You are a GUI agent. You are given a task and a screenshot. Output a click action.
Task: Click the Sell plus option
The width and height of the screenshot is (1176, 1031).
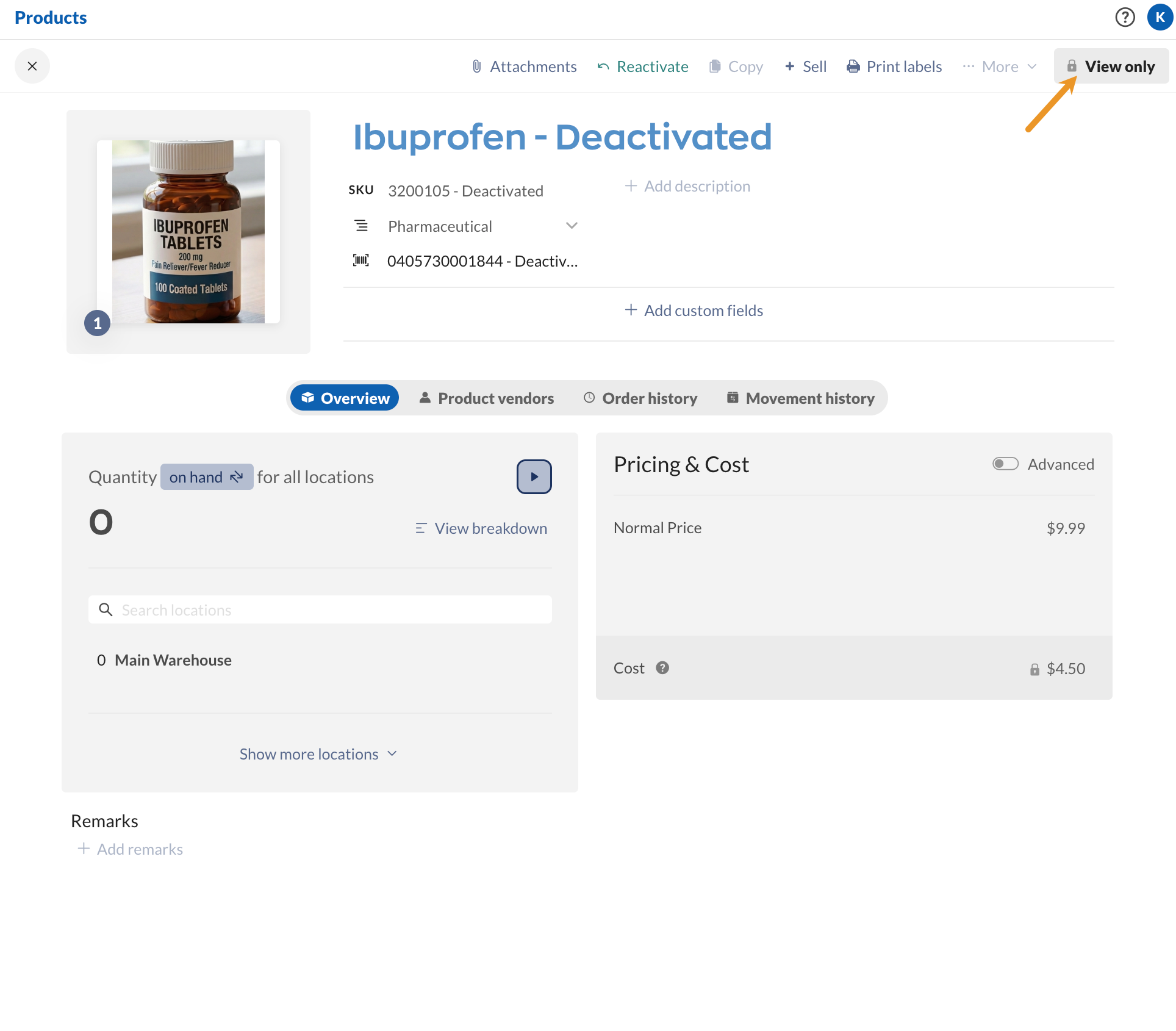(805, 66)
